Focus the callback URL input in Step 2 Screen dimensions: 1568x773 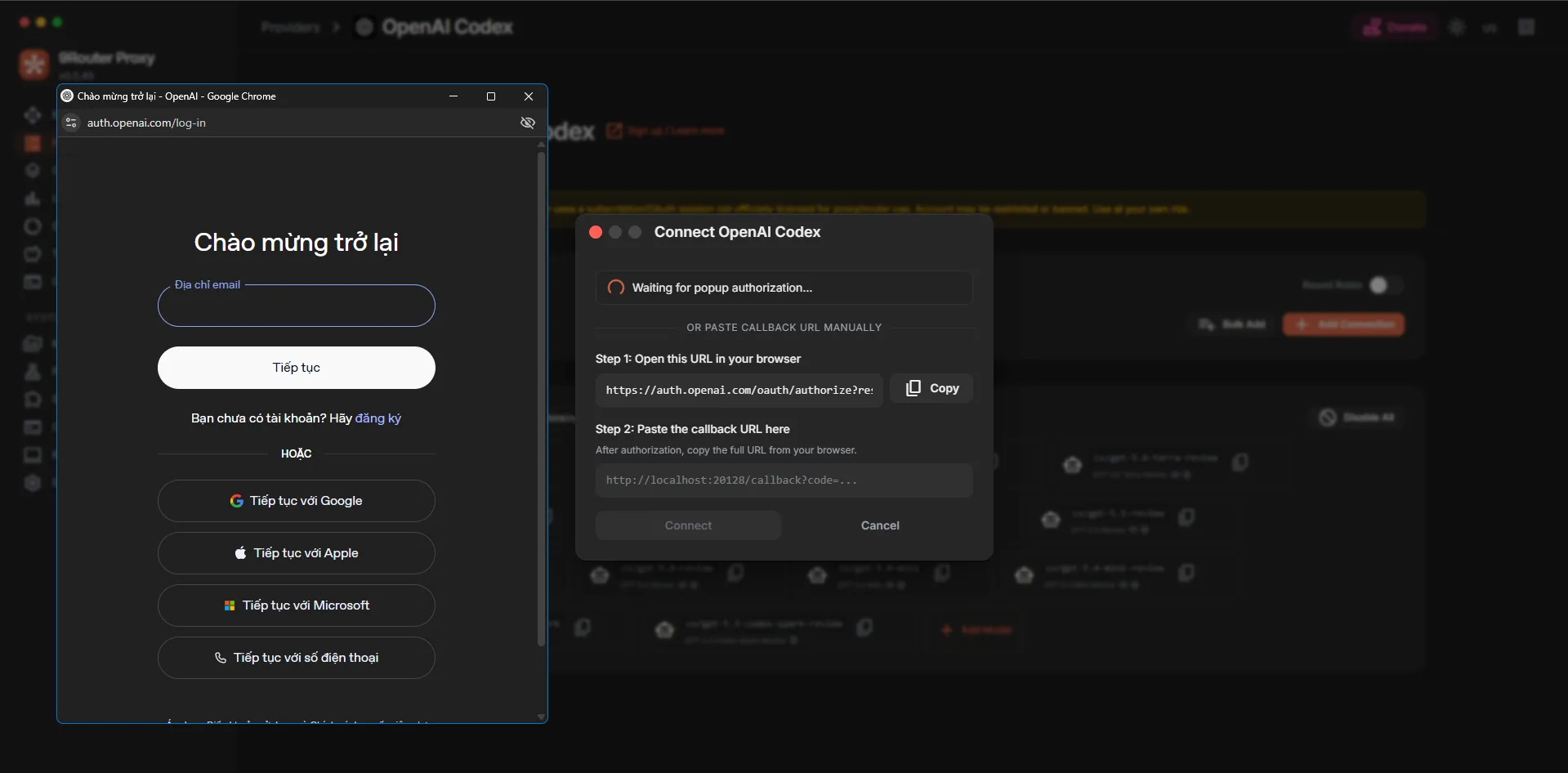[x=784, y=480]
